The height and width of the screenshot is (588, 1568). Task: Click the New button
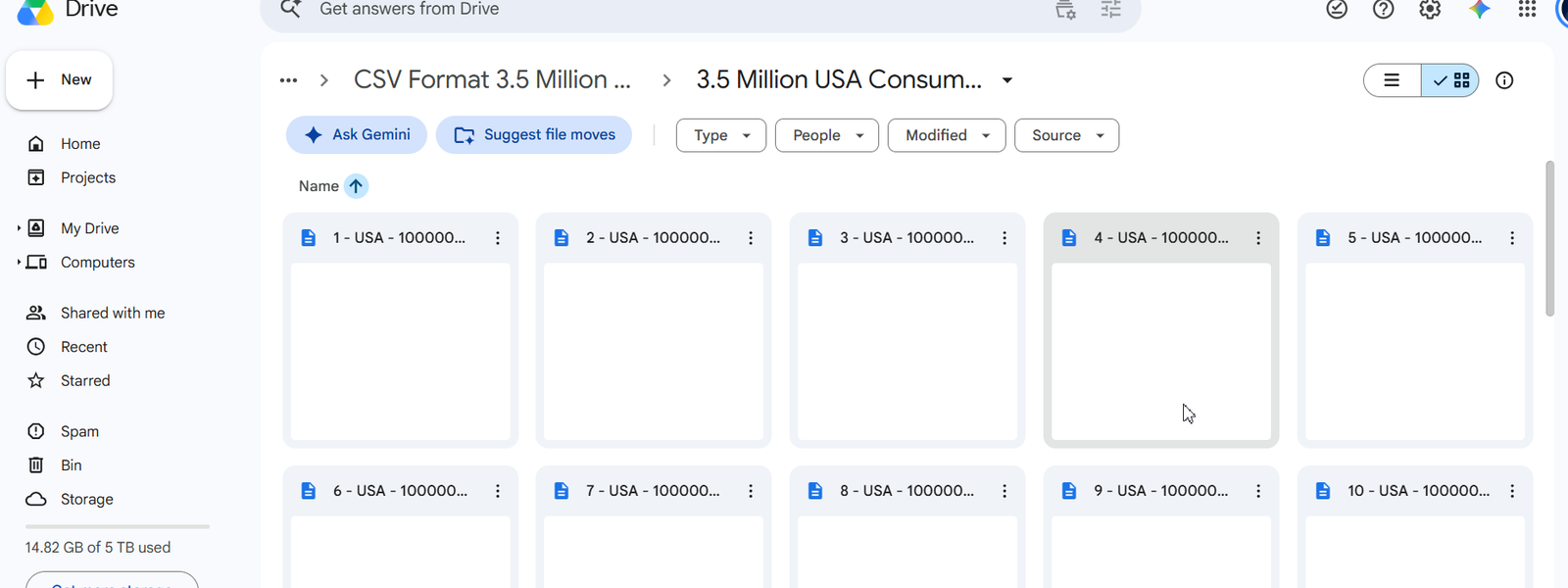[59, 80]
